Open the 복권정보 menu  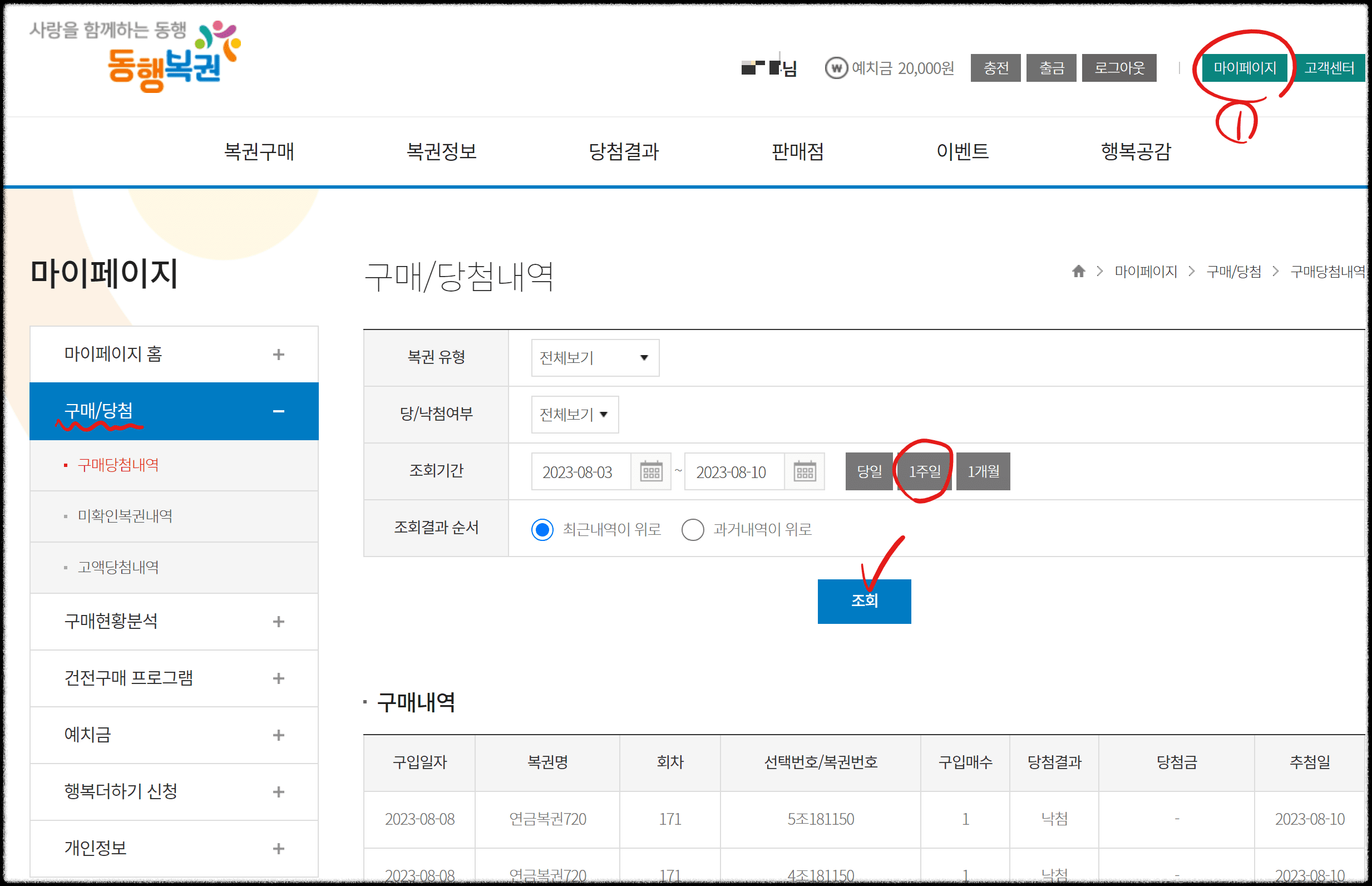[442, 151]
